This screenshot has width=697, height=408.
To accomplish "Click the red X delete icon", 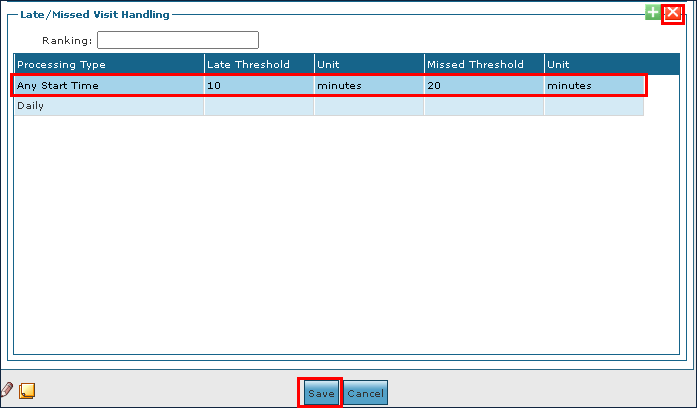I will (673, 12).
